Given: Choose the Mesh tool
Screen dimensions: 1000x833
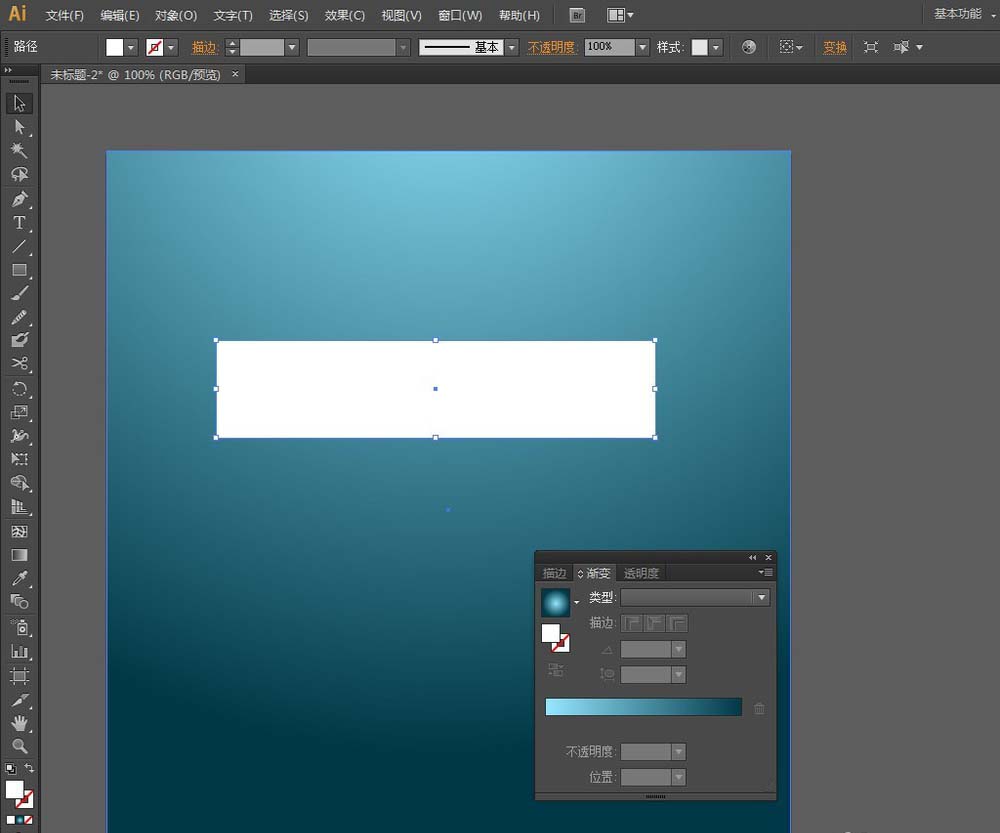Looking at the screenshot, I should tap(19, 531).
